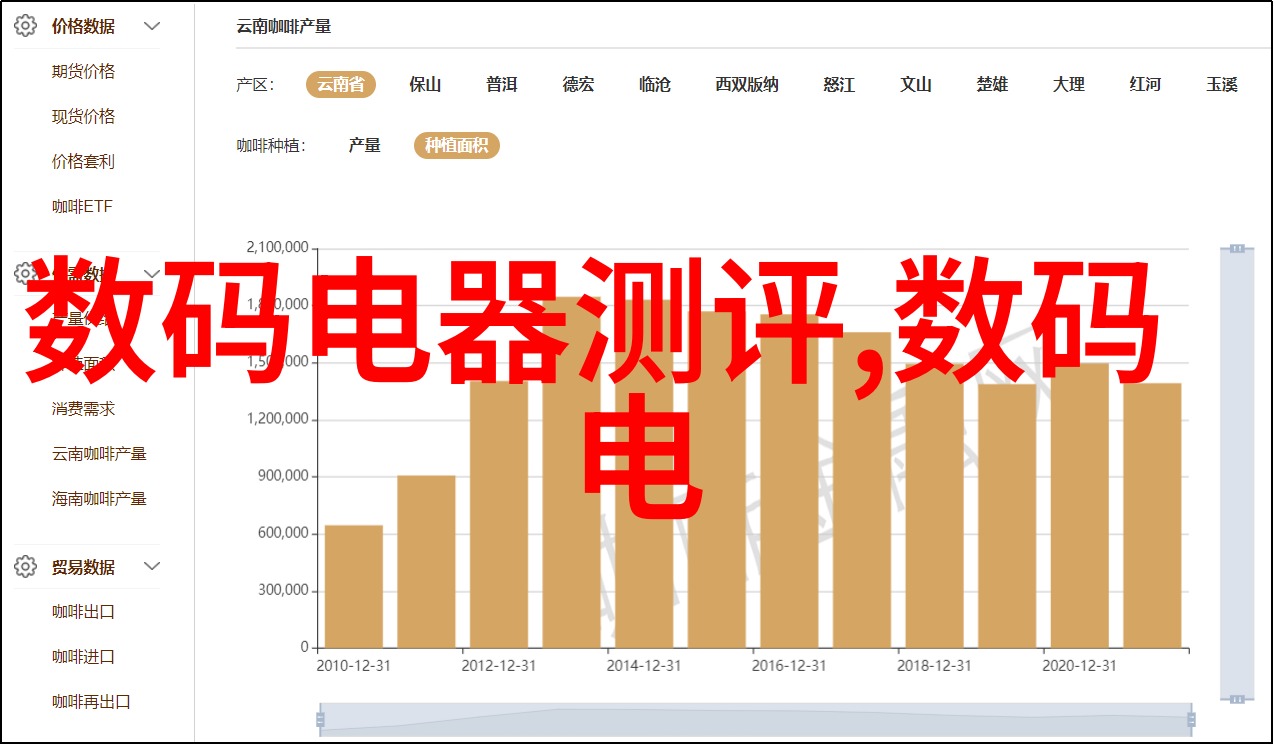1275x744 pixels.
Task: Select the 保山 region filter
Action: (x=425, y=85)
